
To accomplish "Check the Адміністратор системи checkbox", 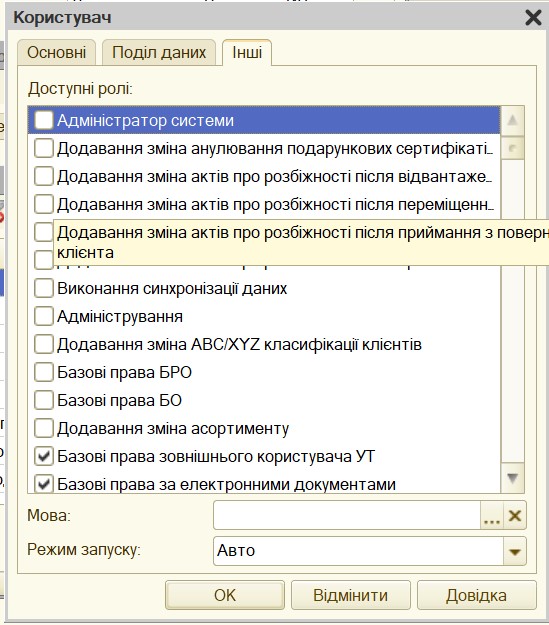I will point(43,120).
